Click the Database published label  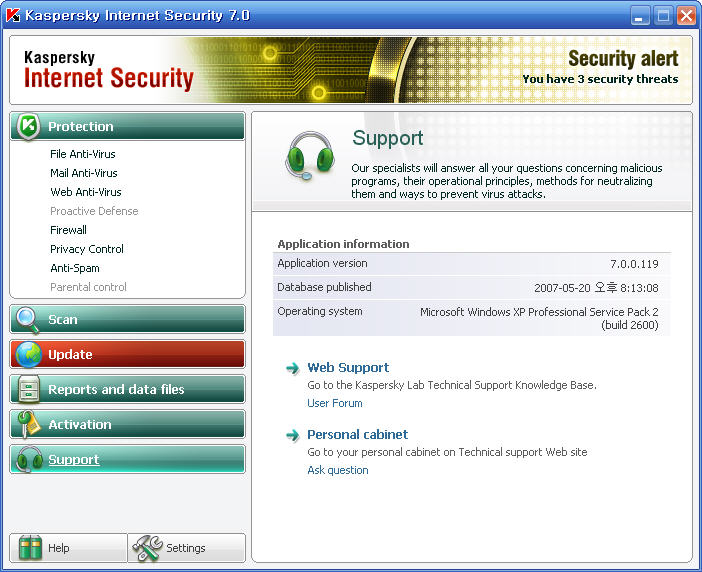[324, 287]
